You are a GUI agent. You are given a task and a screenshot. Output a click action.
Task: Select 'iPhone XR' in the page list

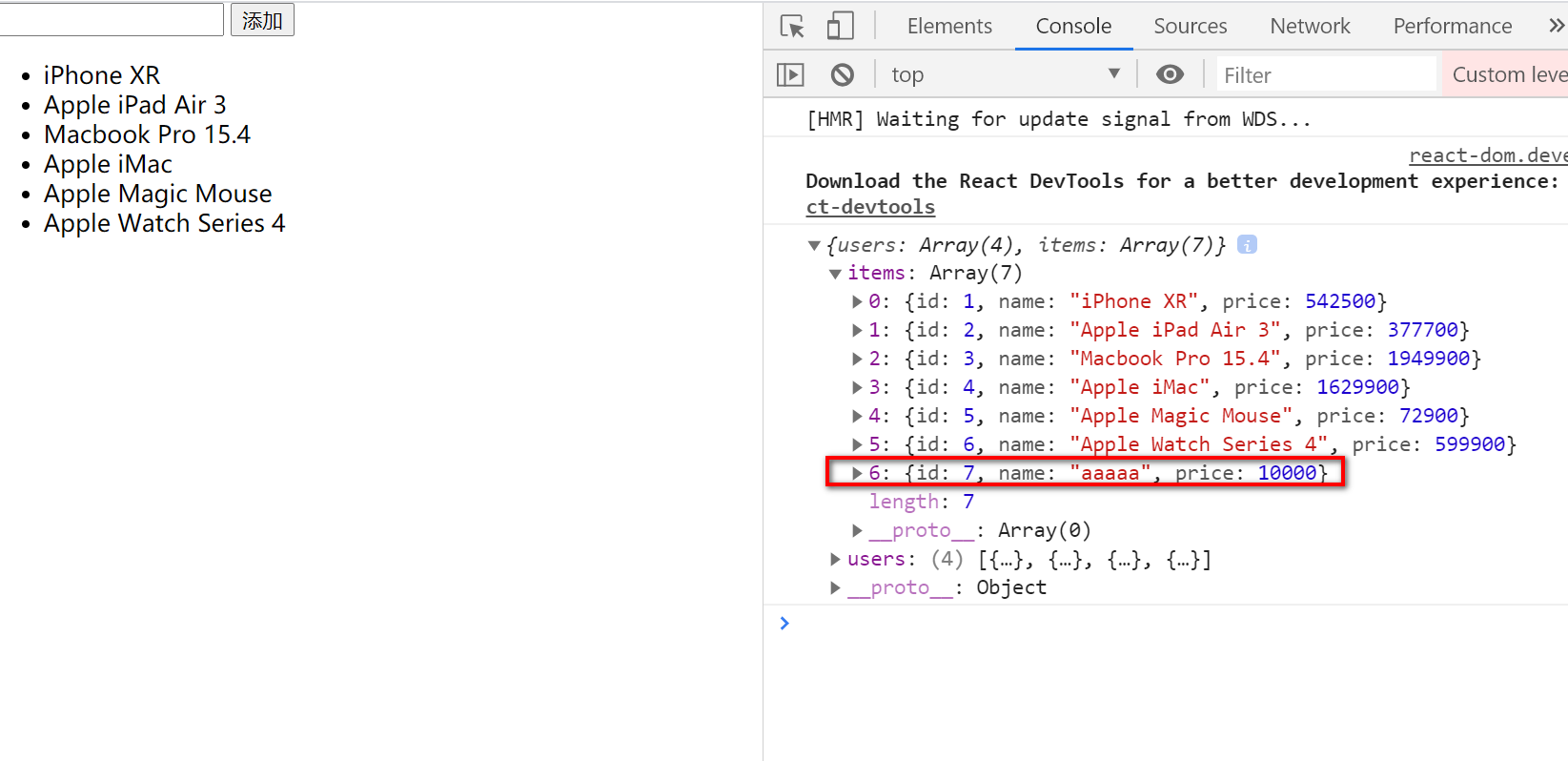(x=102, y=75)
